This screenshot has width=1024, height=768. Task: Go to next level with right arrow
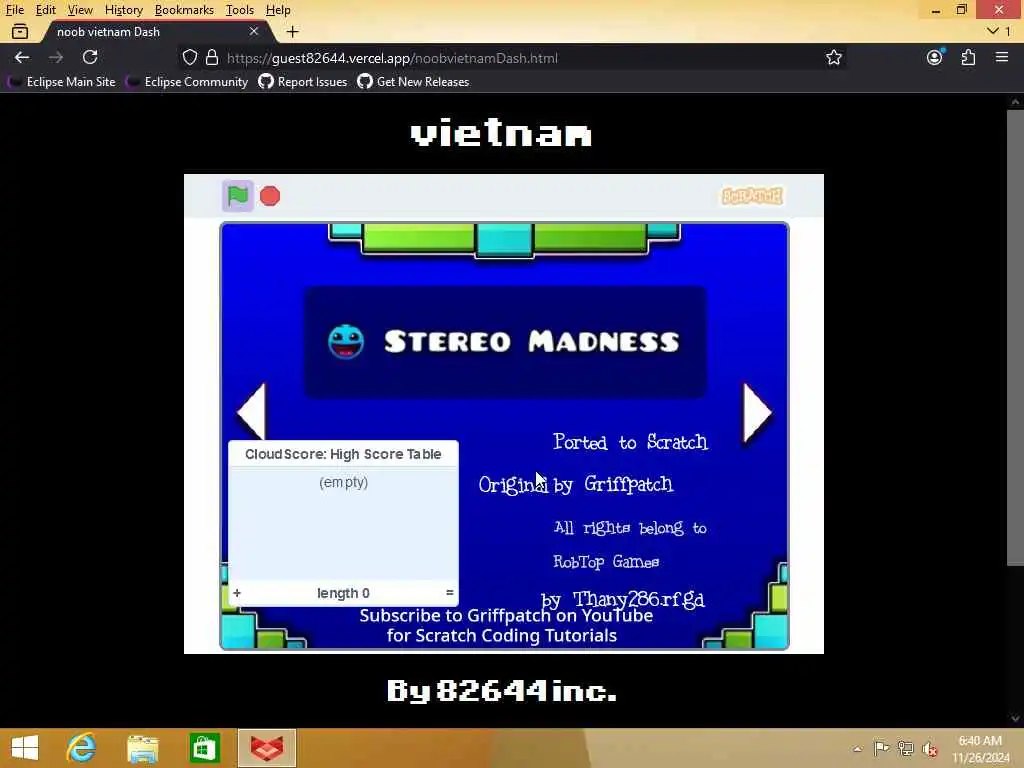click(x=758, y=411)
